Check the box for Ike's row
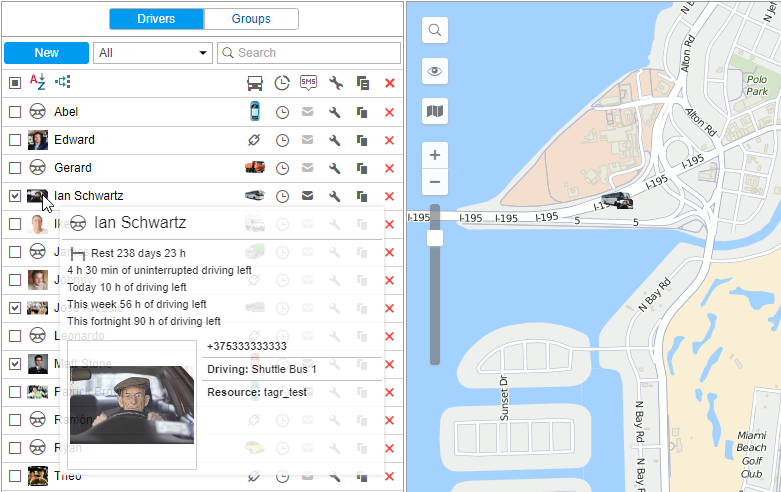 pyautogui.click(x=15, y=224)
